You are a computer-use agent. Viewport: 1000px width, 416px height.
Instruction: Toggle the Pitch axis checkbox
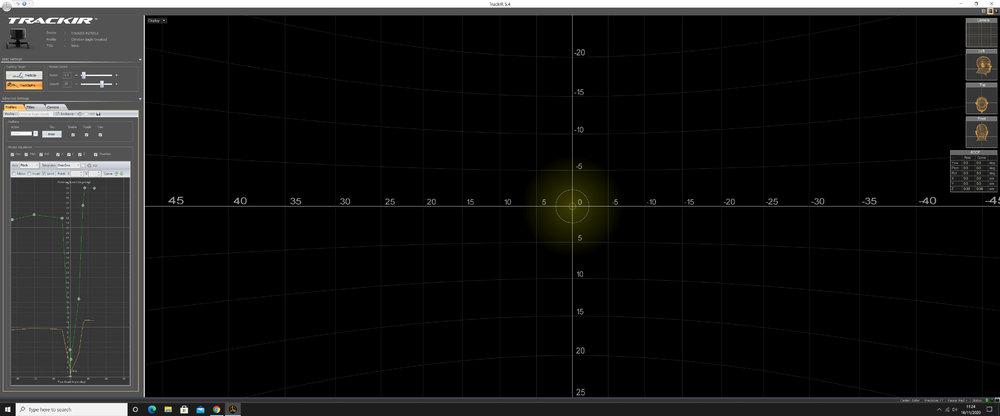pyautogui.click(x=26, y=154)
